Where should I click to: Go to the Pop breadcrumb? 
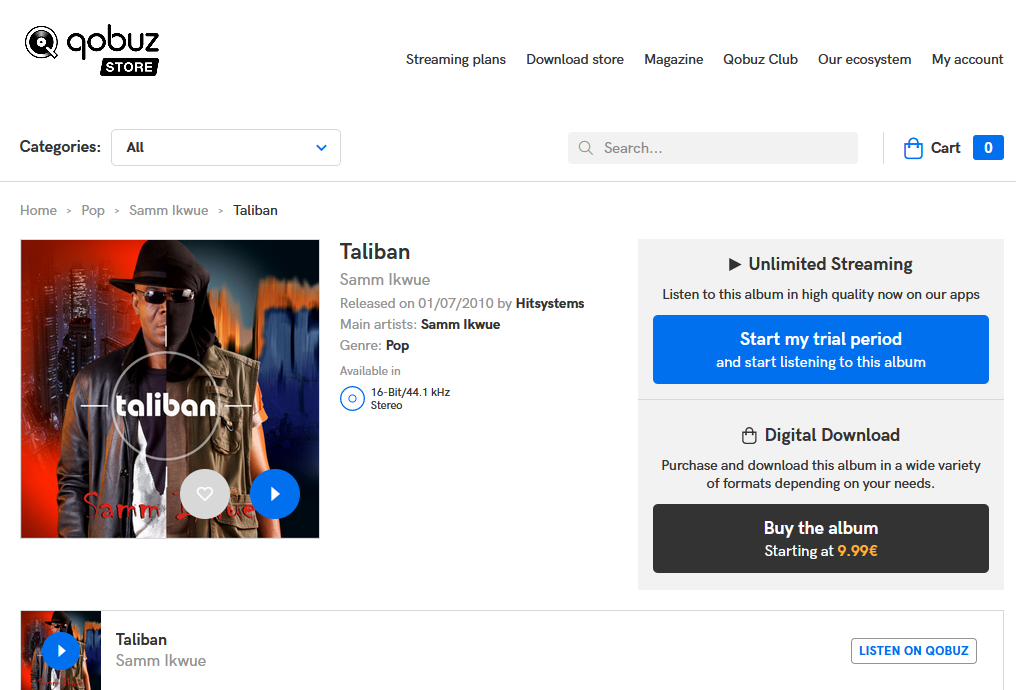(93, 210)
